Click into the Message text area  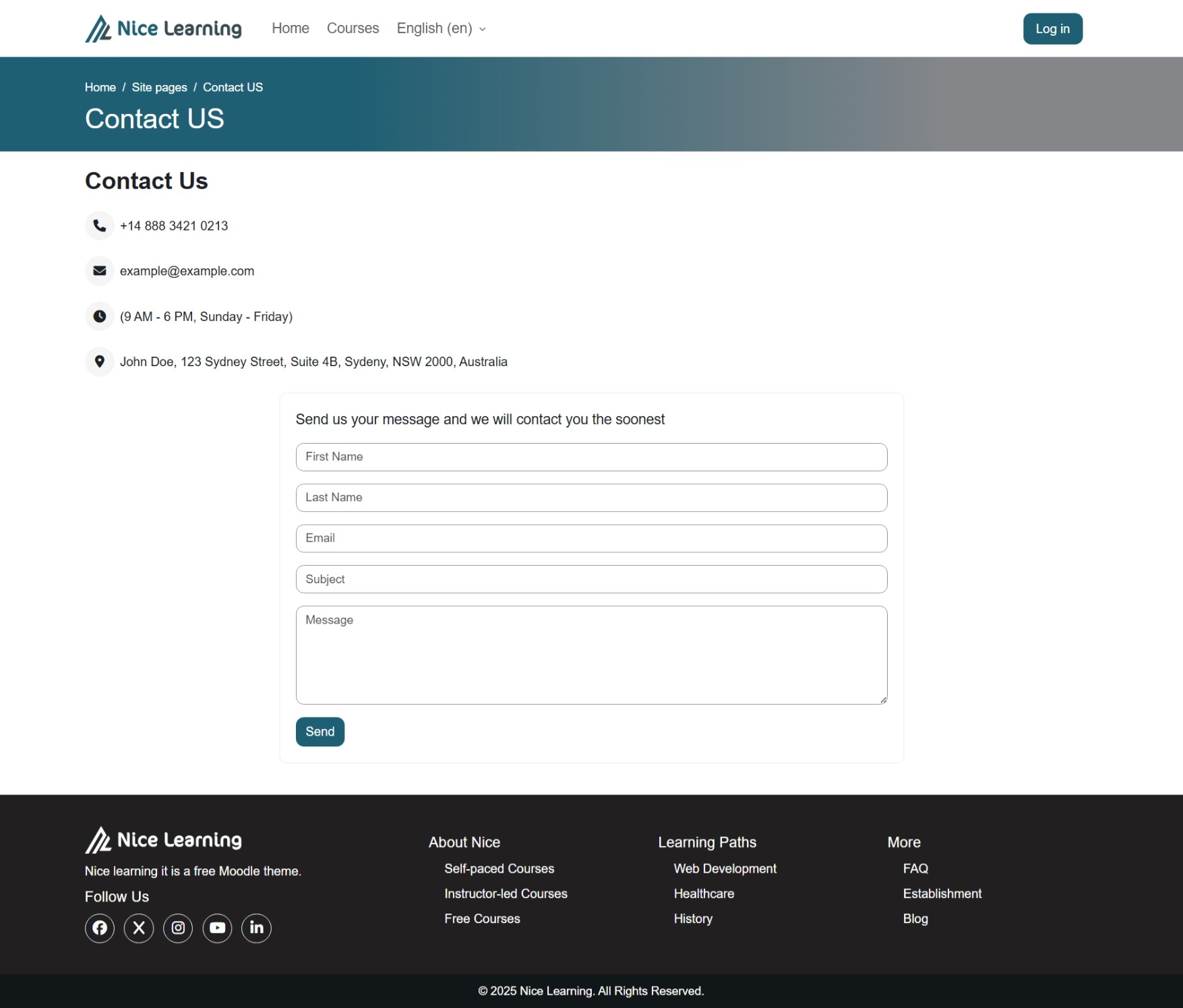591,655
